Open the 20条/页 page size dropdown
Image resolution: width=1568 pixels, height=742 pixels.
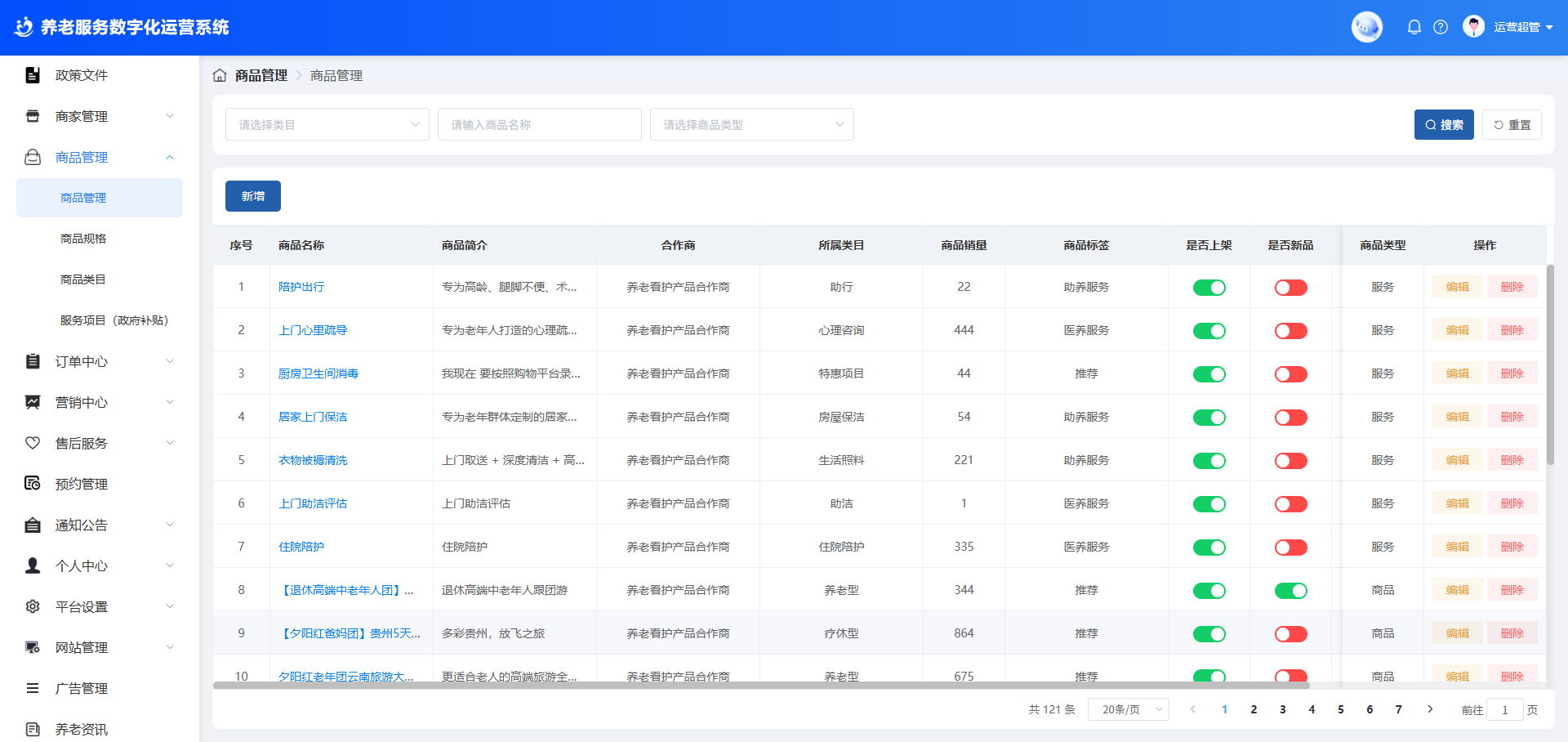[1128, 709]
